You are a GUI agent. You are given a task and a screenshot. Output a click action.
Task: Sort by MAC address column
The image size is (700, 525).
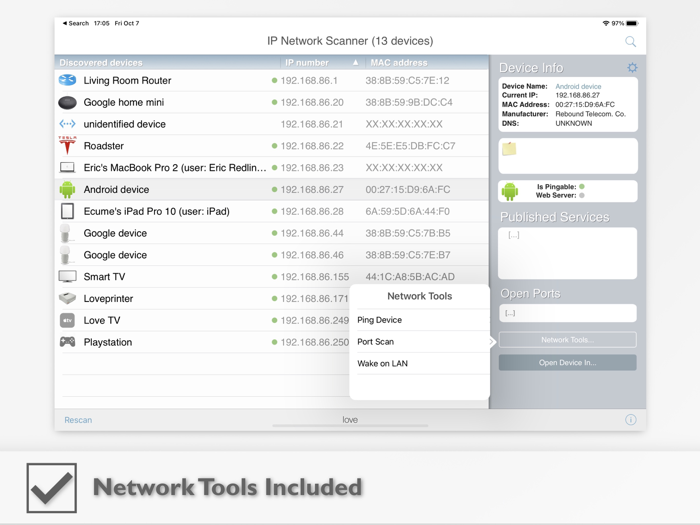point(399,62)
